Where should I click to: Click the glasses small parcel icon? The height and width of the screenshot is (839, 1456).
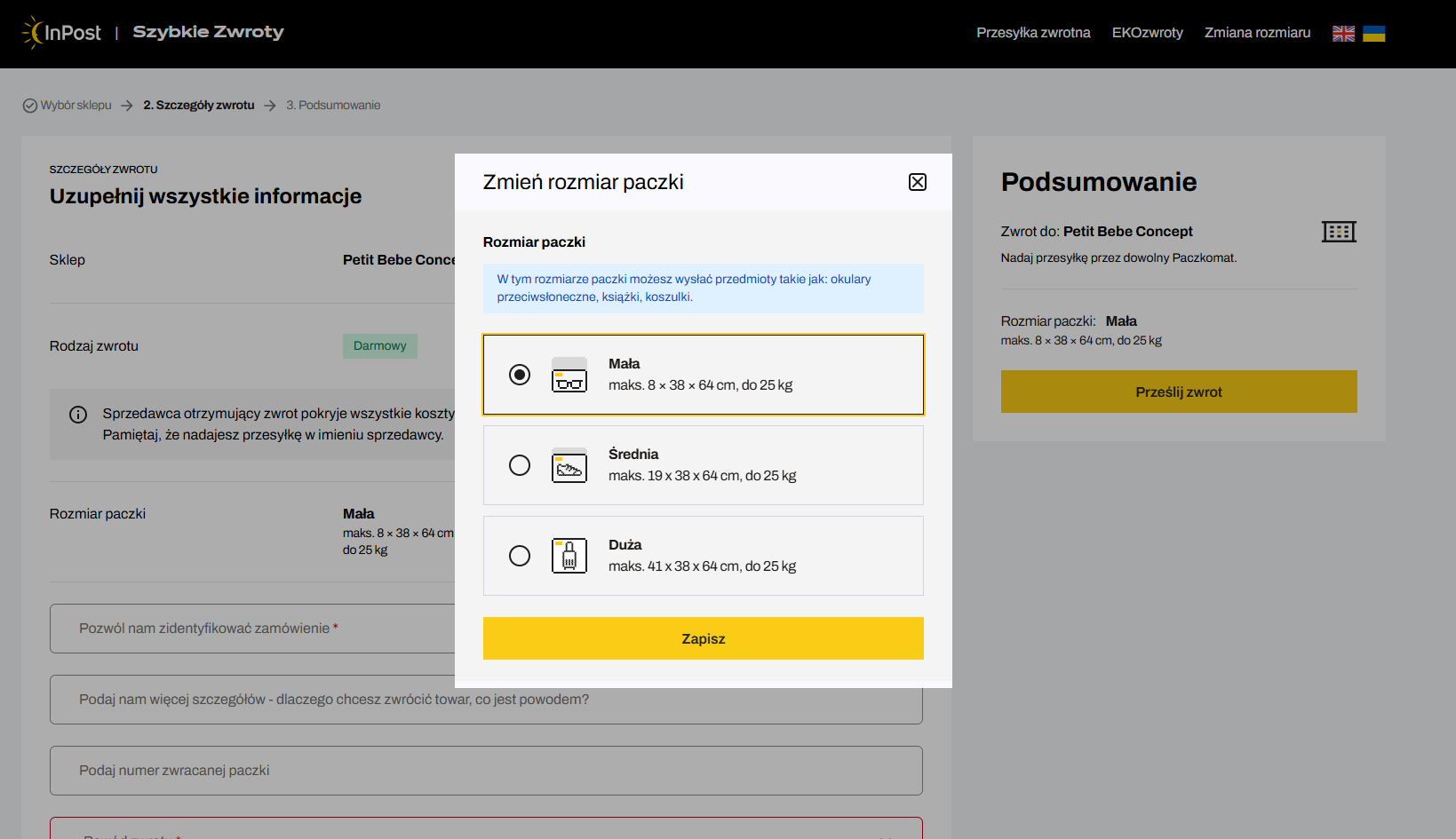pos(569,375)
